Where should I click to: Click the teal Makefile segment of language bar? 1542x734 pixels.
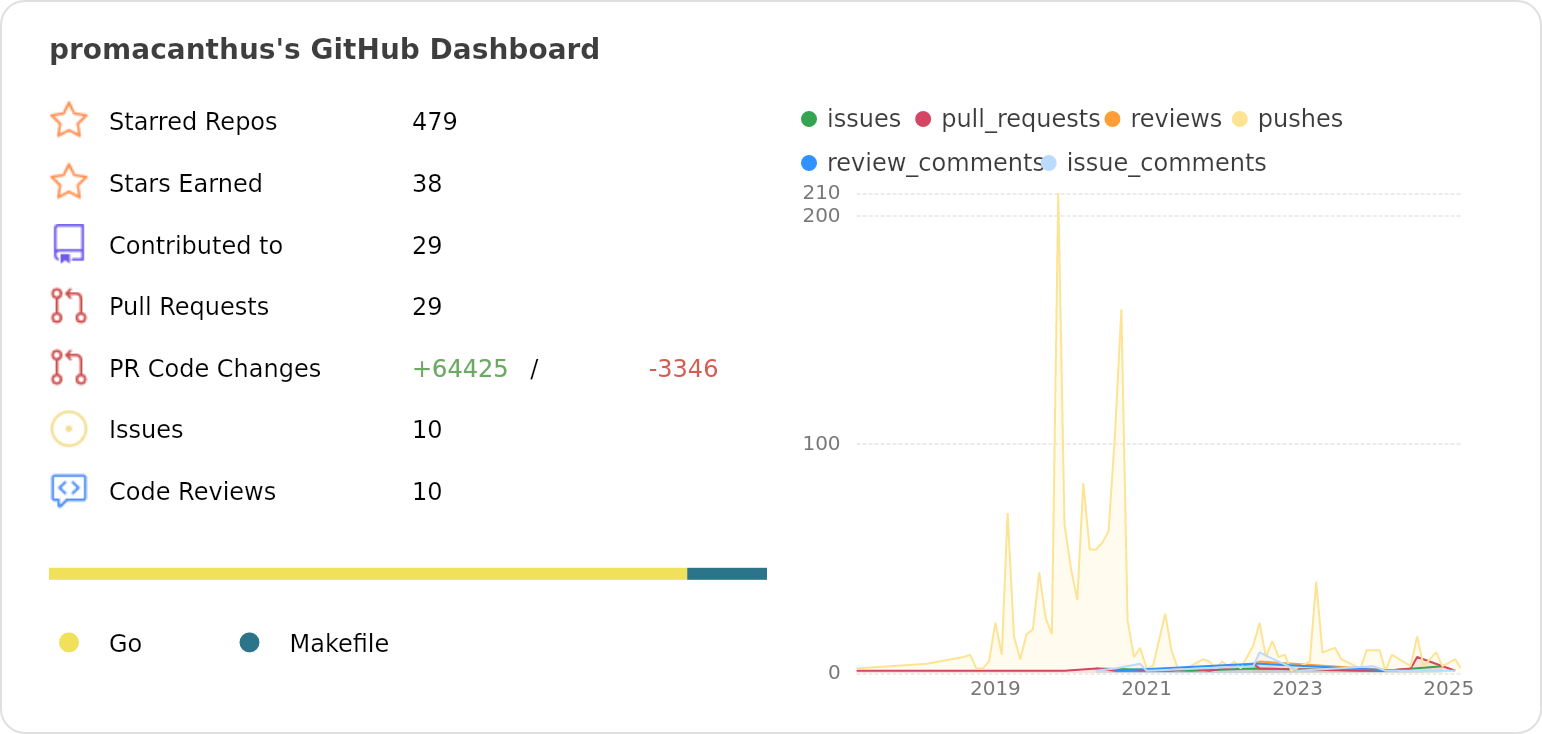pos(727,574)
